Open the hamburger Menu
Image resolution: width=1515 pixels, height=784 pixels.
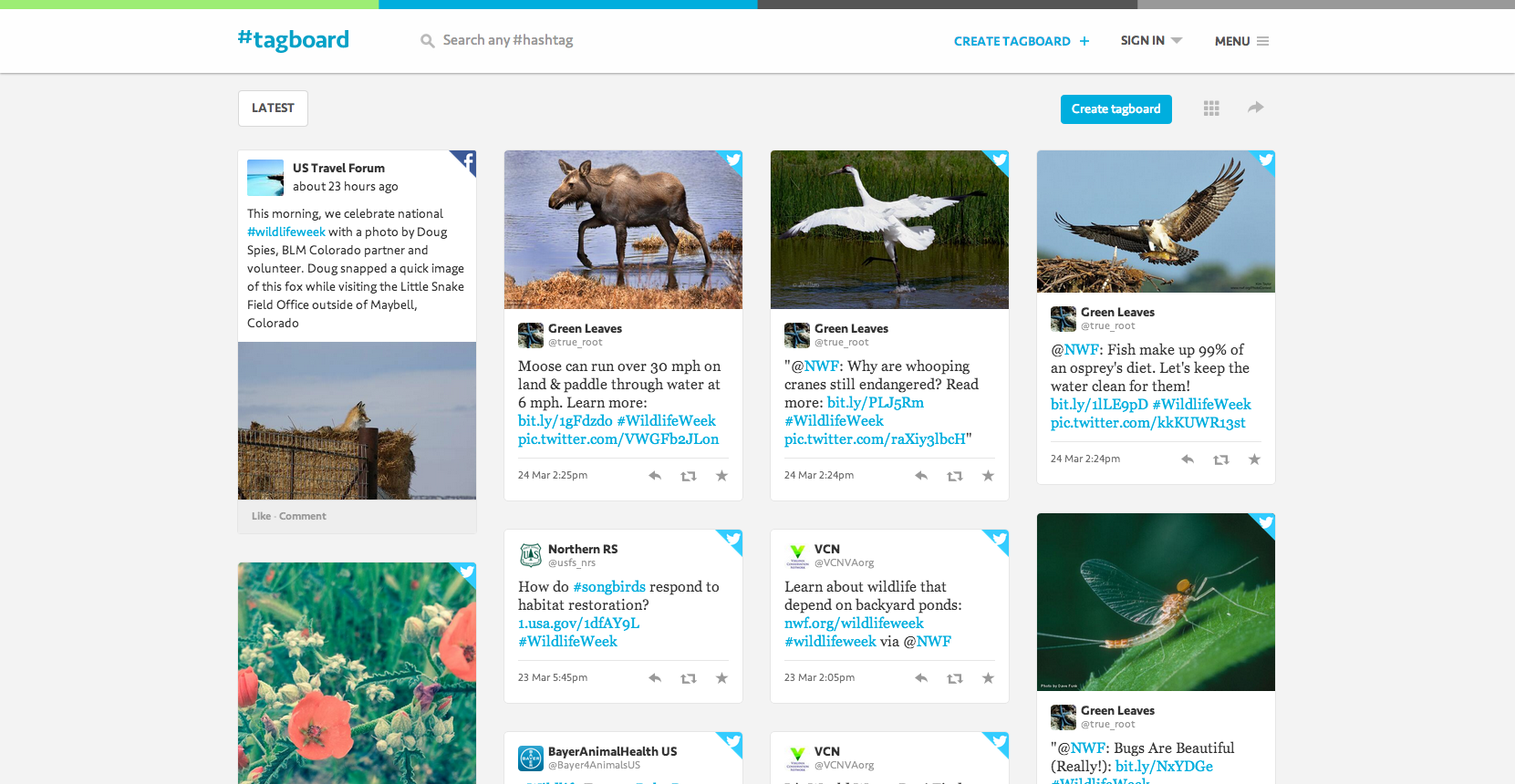click(1241, 41)
